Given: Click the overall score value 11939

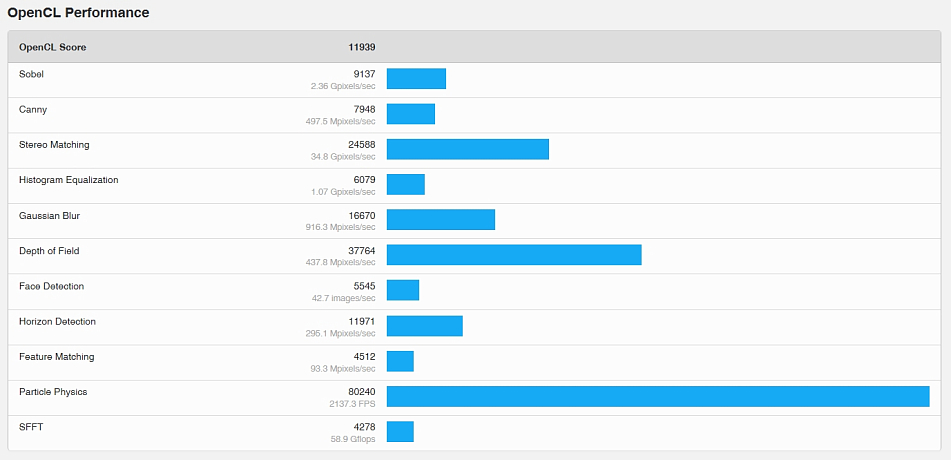Looking at the screenshot, I should [x=361, y=47].
